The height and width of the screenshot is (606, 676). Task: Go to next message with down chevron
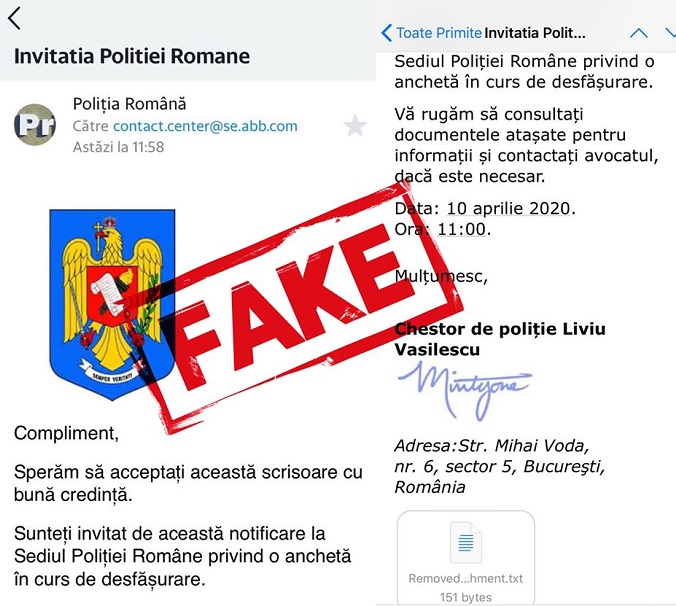coord(670,33)
